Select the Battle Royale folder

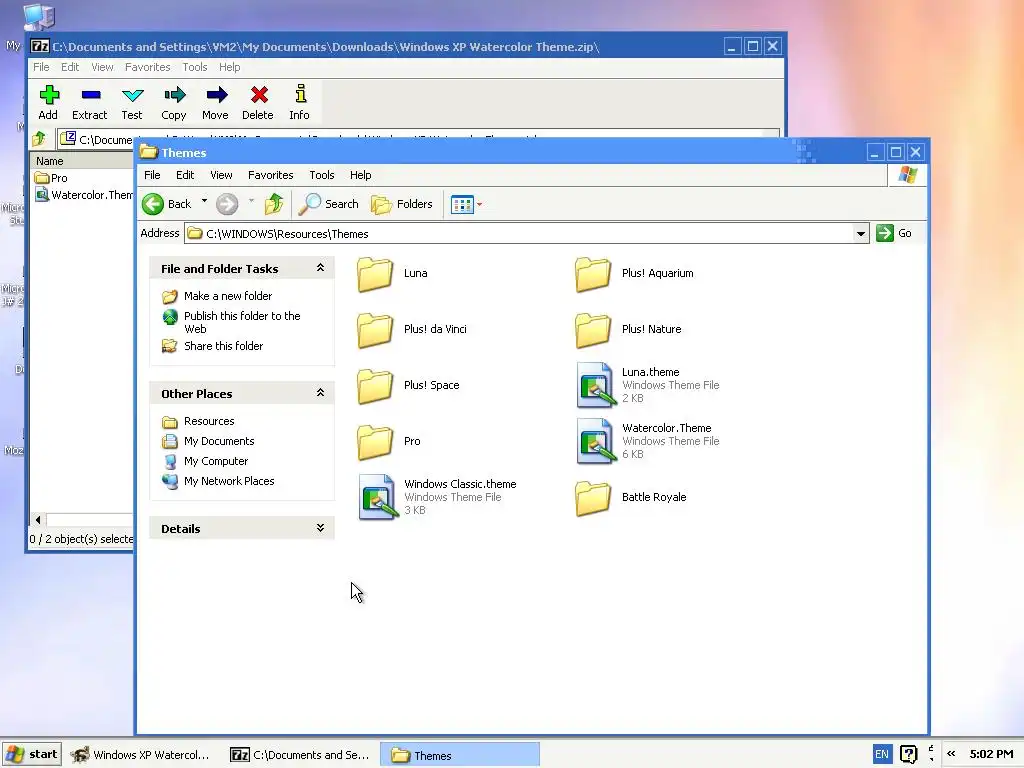click(x=632, y=498)
